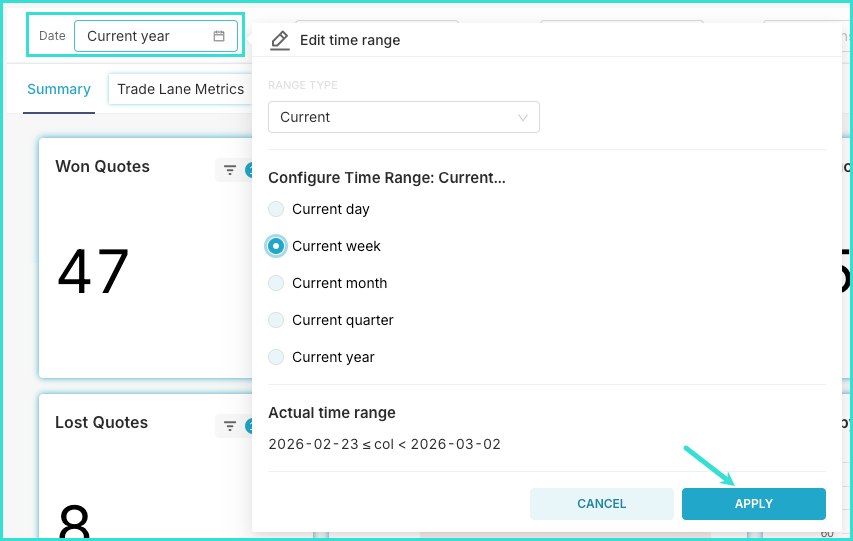Select the Current day radio option
This screenshot has width=853, height=541.
tap(276, 209)
